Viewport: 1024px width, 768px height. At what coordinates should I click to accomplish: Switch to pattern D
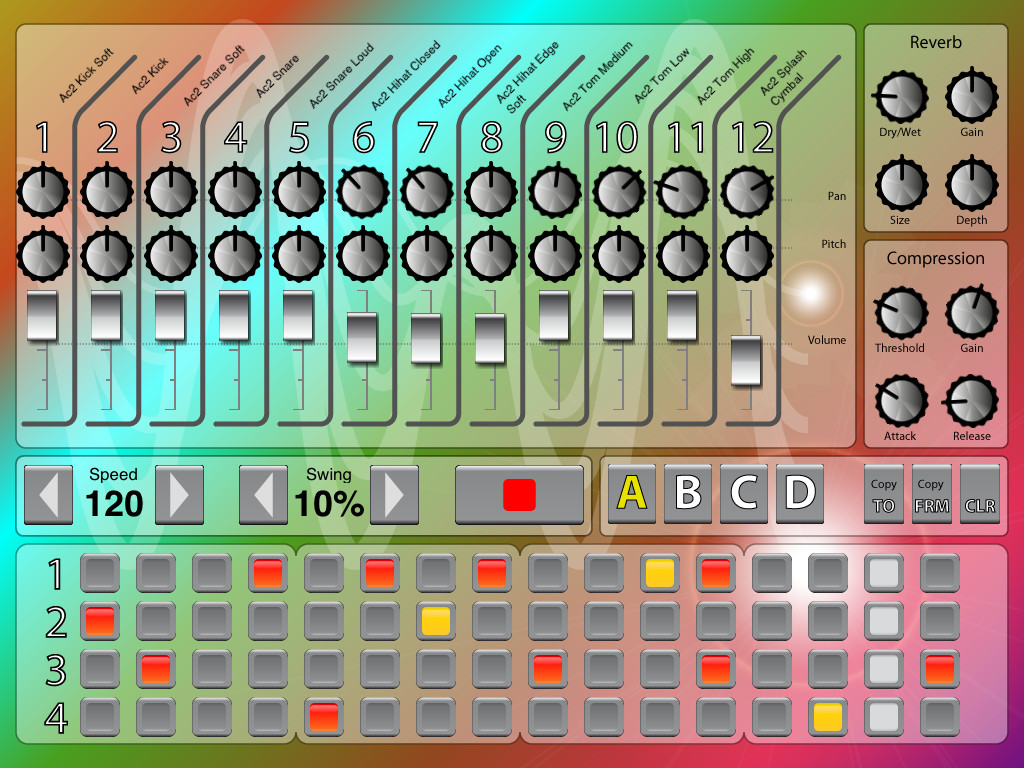click(800, 494)
